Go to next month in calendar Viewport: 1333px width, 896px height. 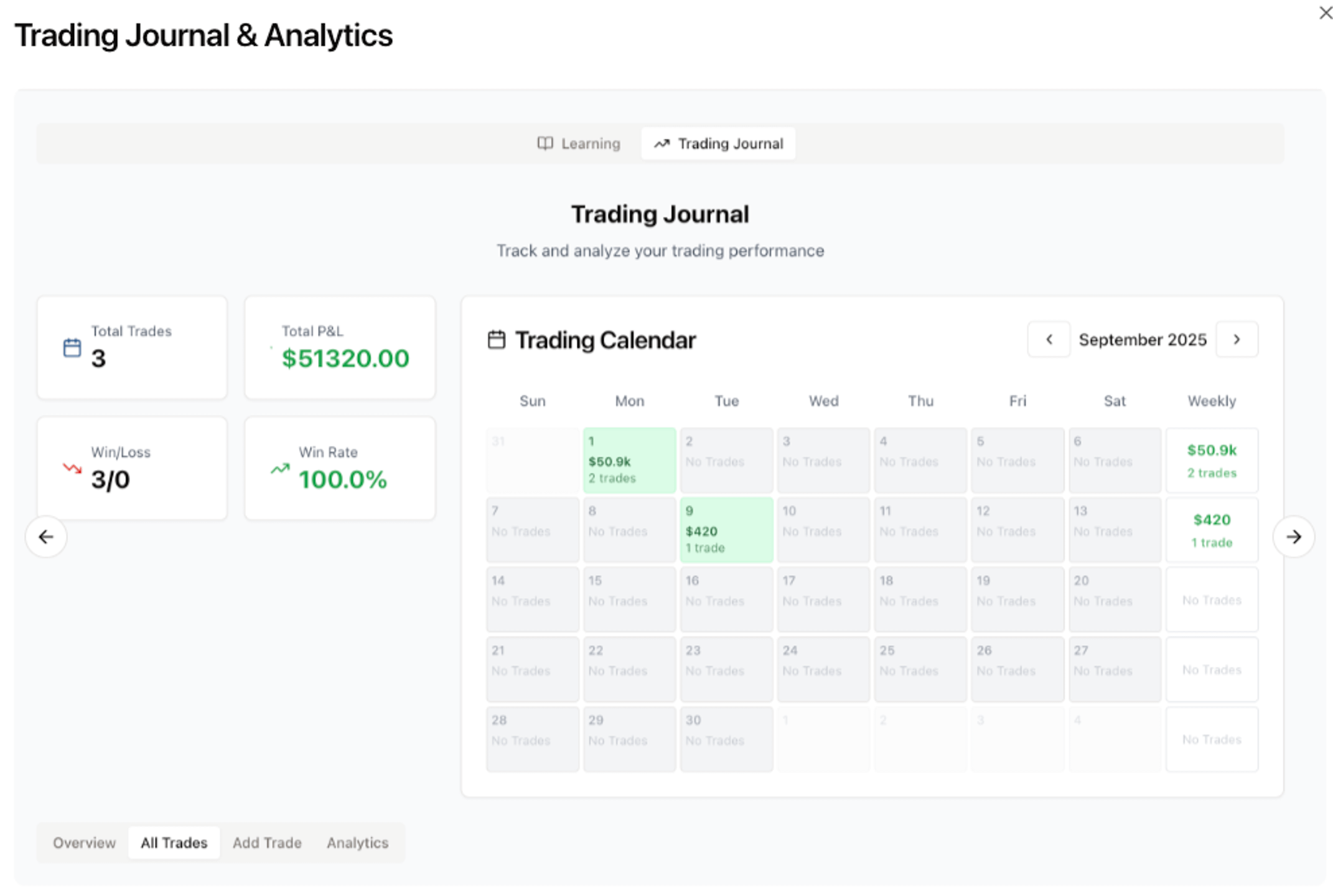tap(1237, 339)
